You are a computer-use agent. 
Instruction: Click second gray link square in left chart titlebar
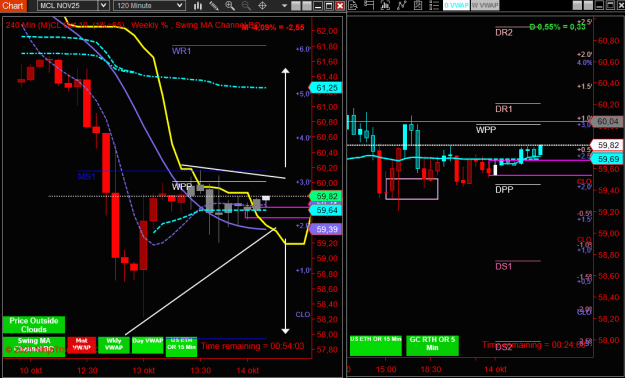coord(306,6)
